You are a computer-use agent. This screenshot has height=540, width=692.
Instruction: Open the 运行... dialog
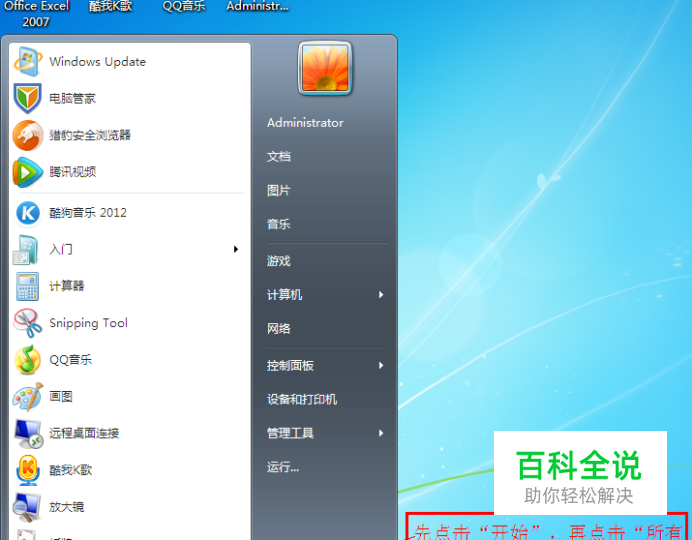point(283,467)
